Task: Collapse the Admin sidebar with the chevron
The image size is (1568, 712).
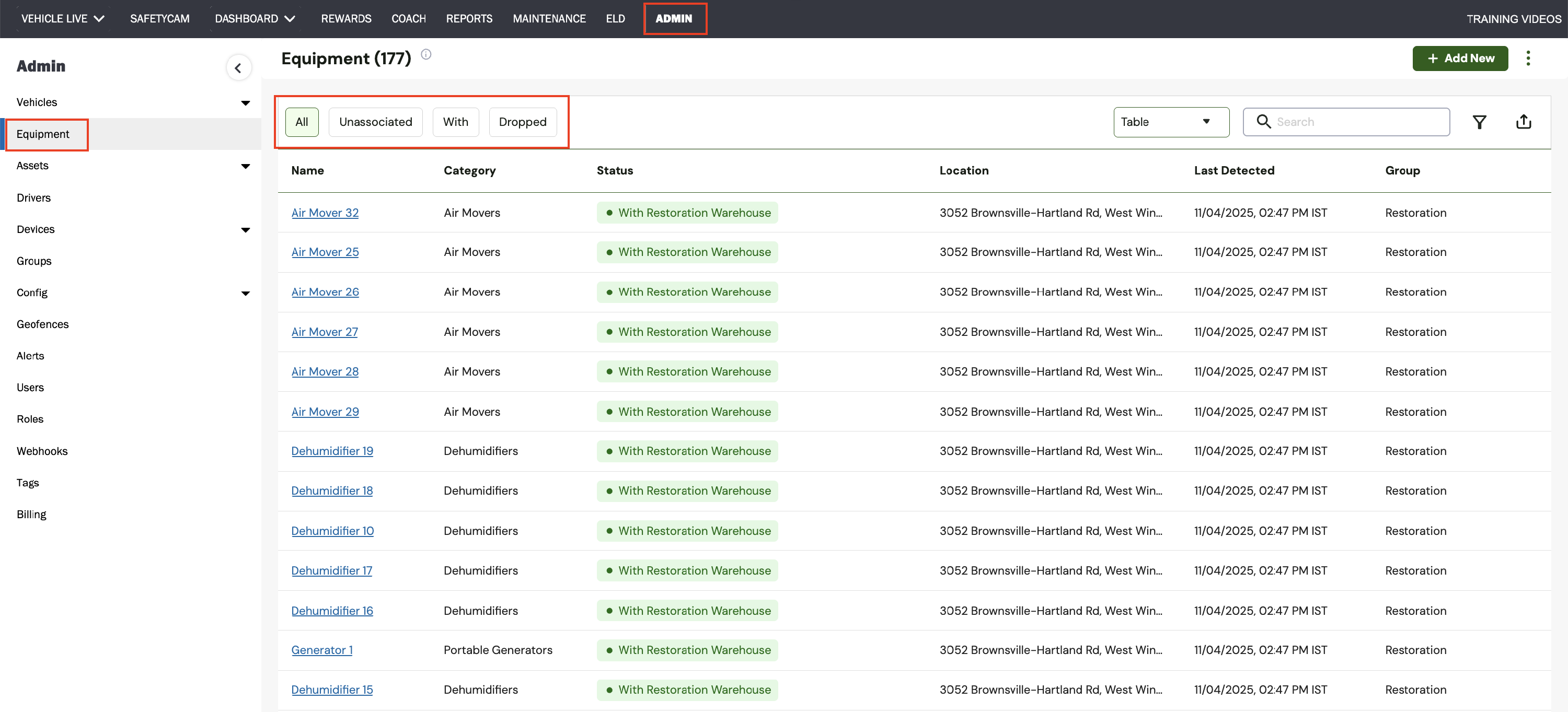Action: tap(238, 67)
